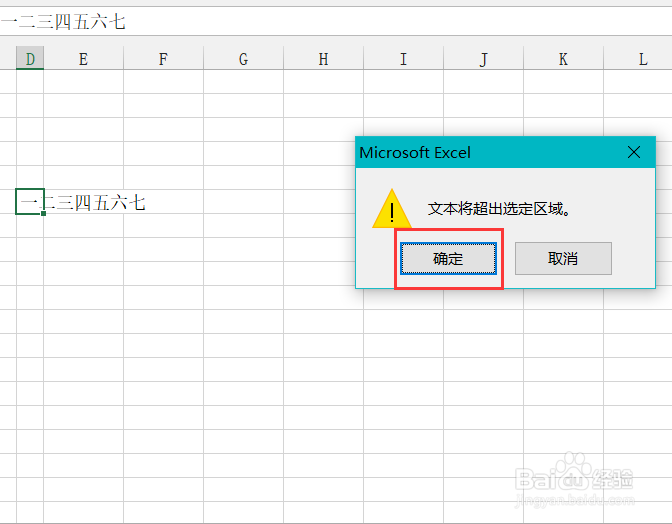
Task: Click the 取消 button in the dialog
Action: (x=563, y=258)
